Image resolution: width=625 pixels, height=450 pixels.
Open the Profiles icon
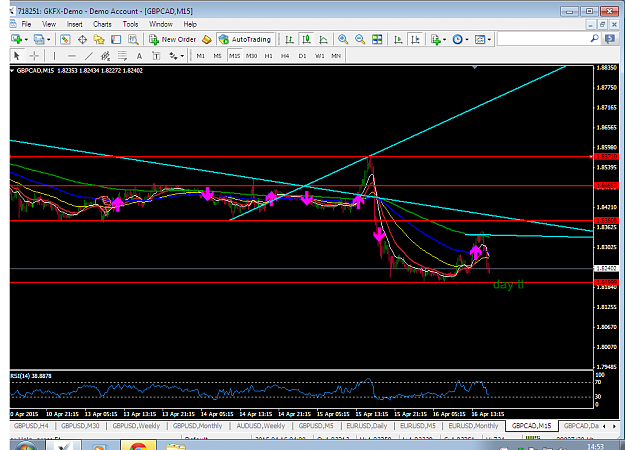(x=39, y=39)
